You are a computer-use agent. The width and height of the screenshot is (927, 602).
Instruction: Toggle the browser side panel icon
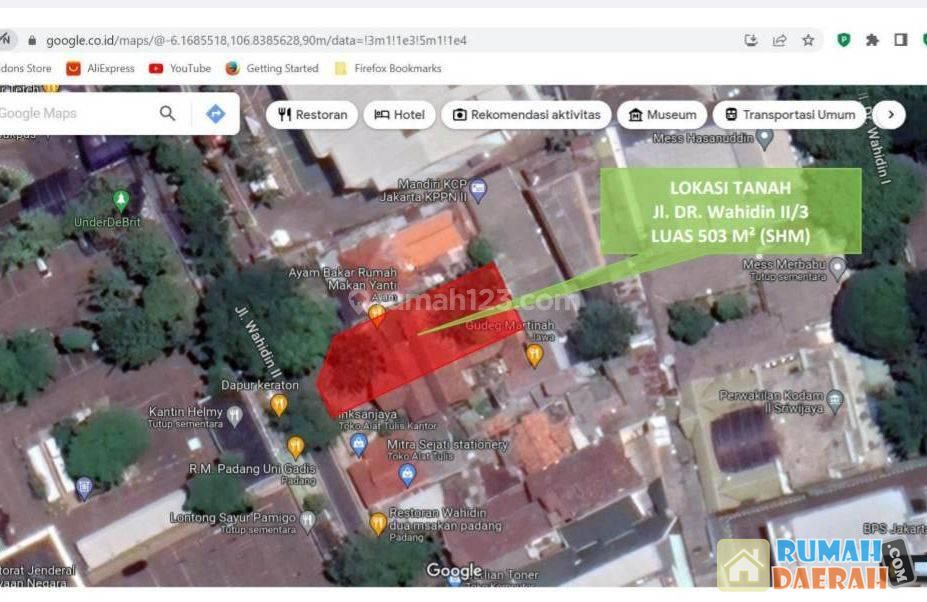[x=900, y=40]
